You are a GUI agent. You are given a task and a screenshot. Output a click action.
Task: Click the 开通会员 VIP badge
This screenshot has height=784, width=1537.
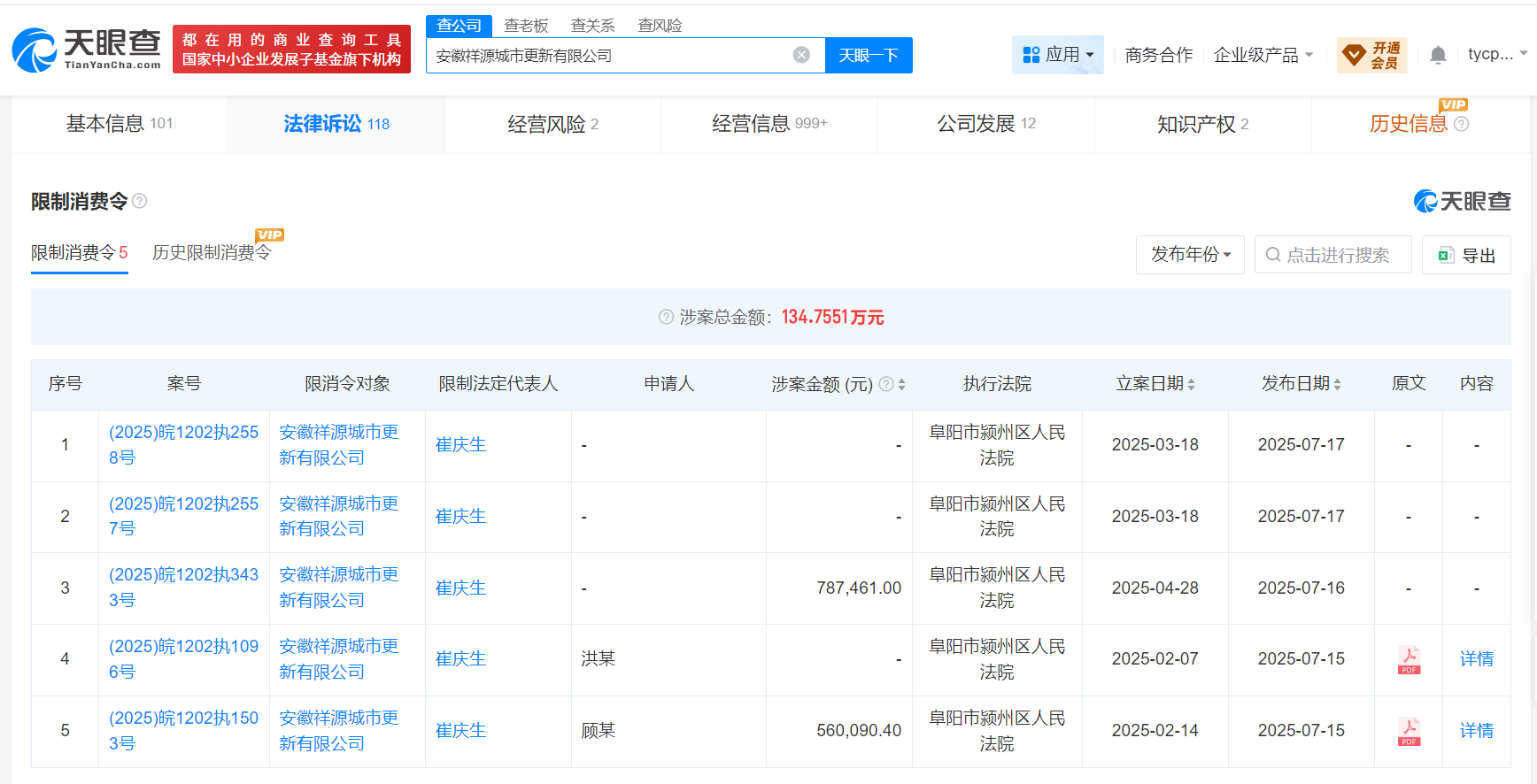[x=1371, y=55]
